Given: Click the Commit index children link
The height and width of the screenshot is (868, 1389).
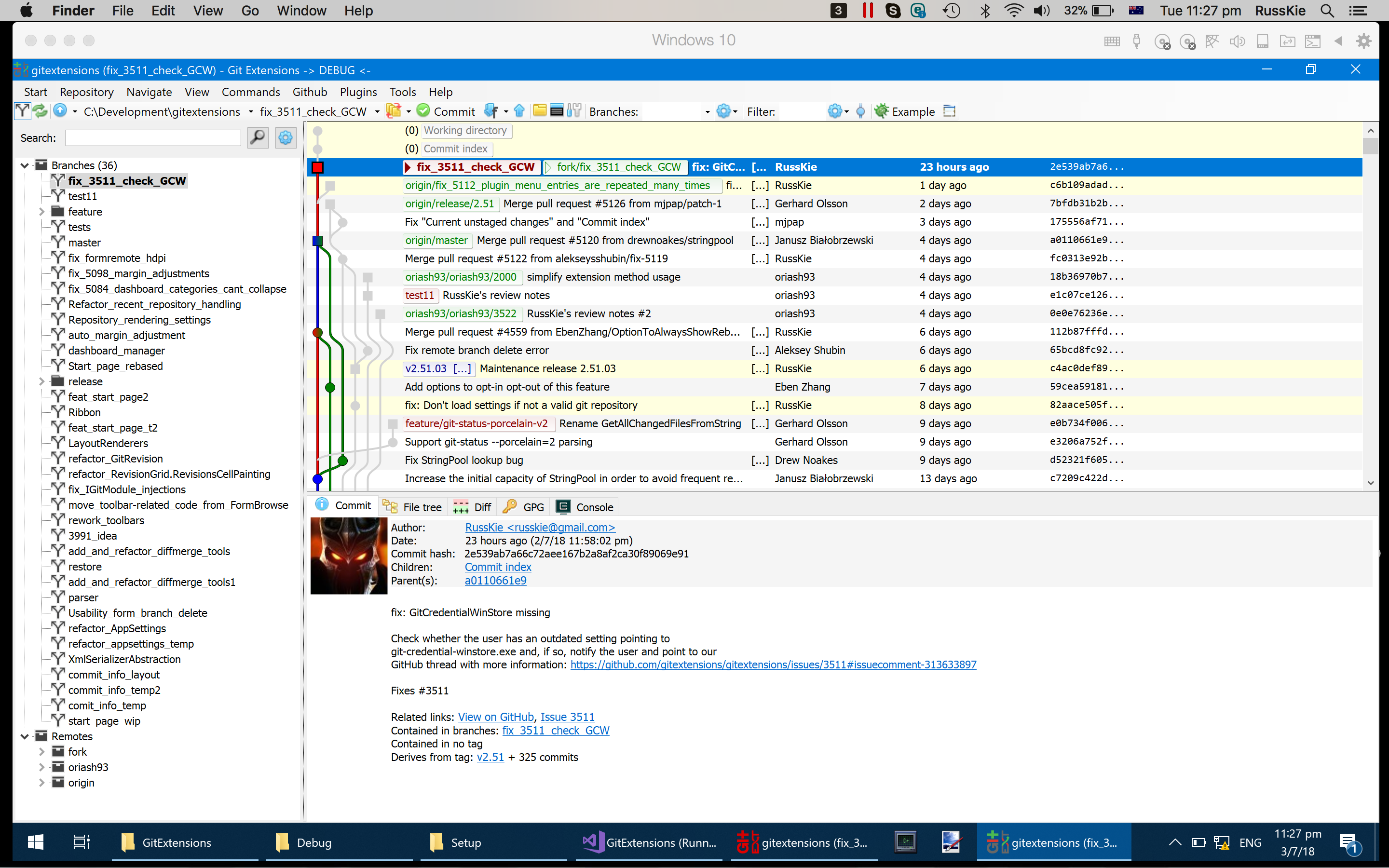Looking at the screenshot, I should [x=497, y=567].
